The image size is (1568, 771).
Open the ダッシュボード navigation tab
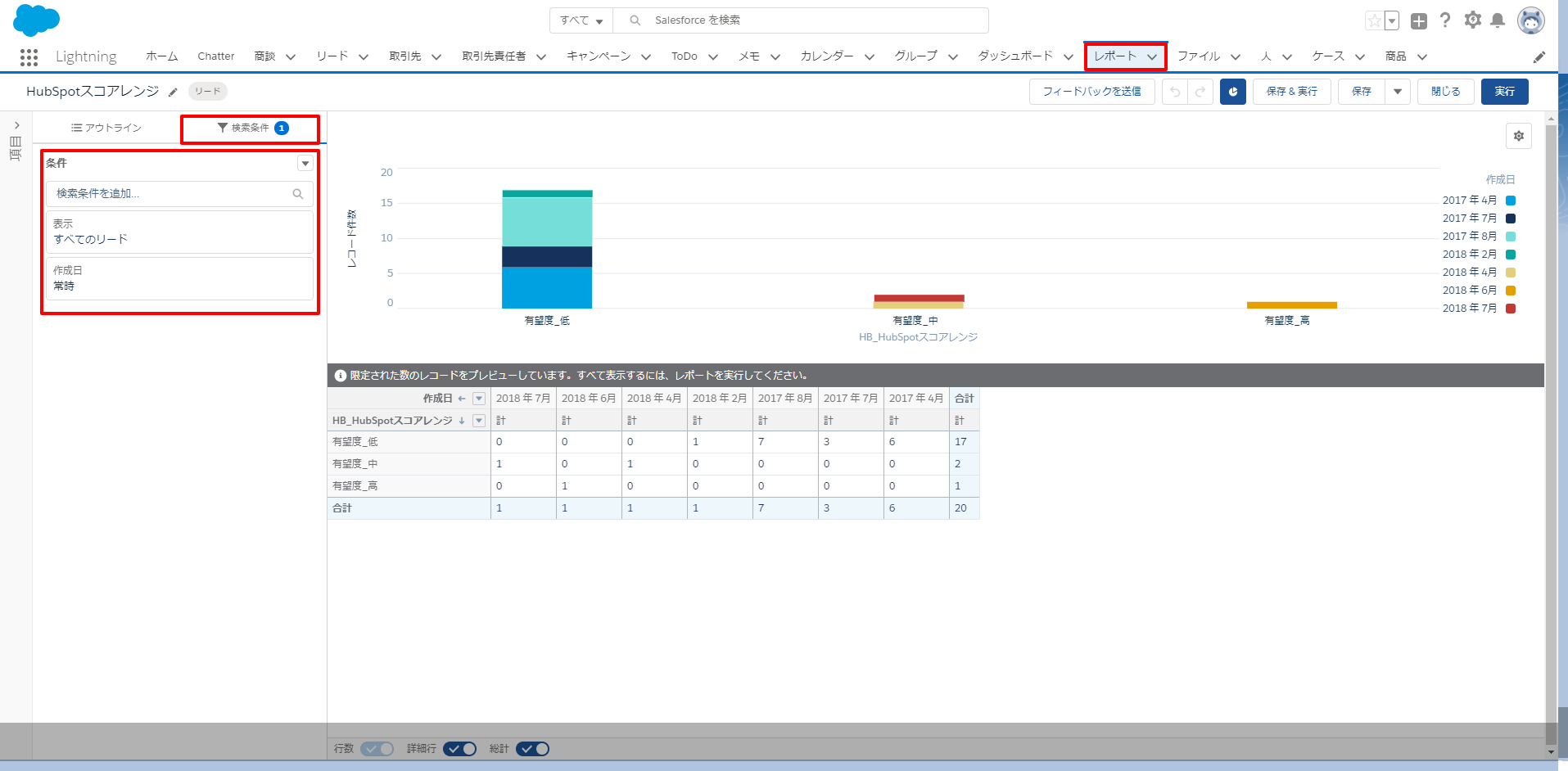(1015, 56)
